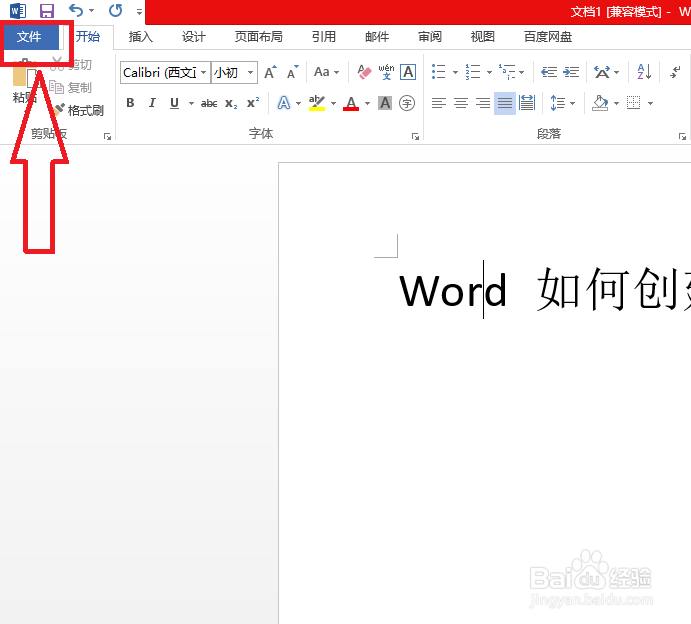Toggle Superscript formatting
The width and height of the screenshot is (691, 624).
pyautogui.click(x=253, y=103)
